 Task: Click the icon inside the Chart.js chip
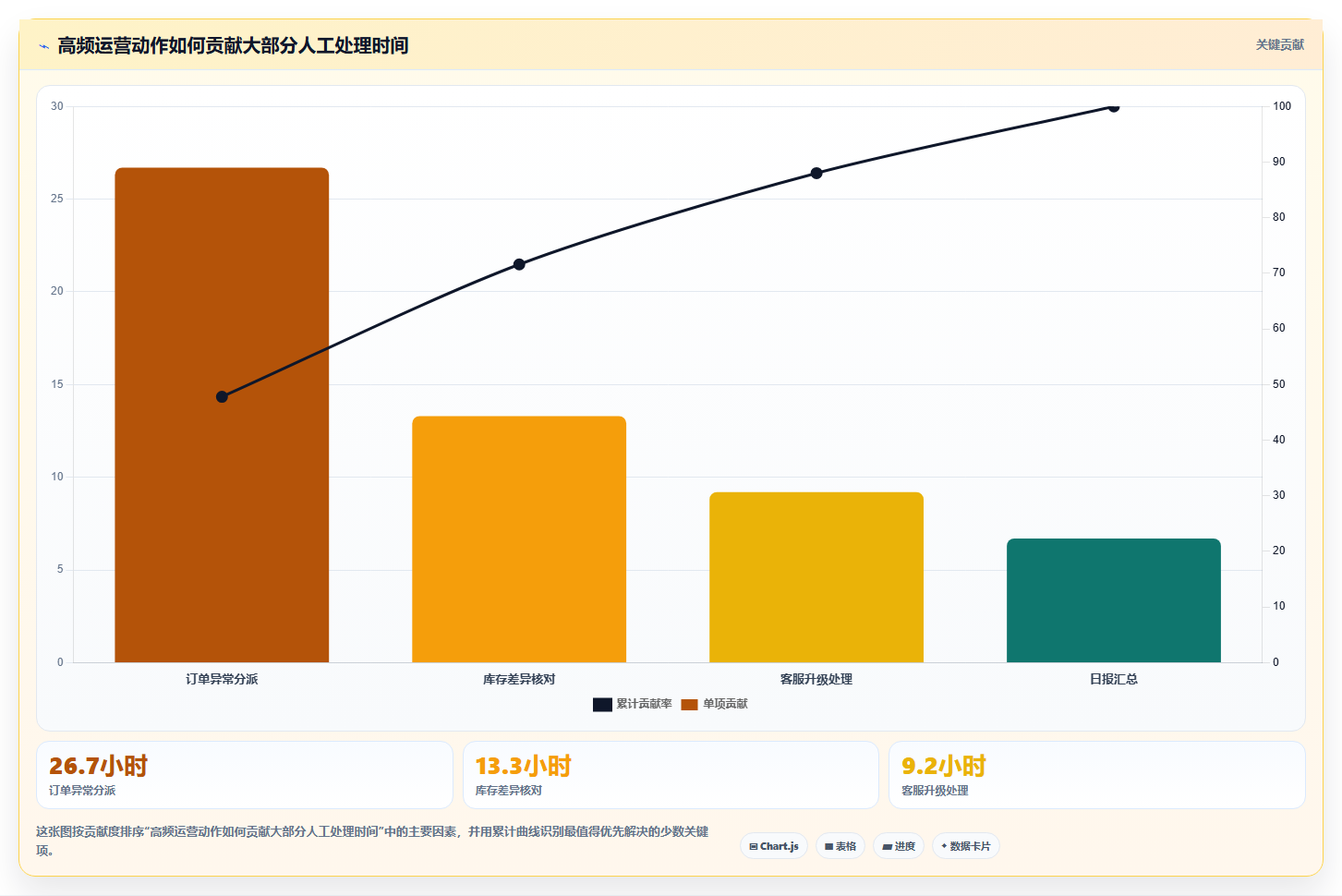(754, 846)
